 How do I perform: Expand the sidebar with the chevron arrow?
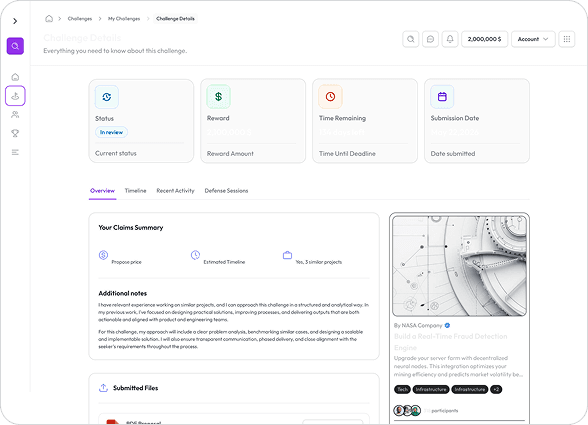[x=15, y=21]
